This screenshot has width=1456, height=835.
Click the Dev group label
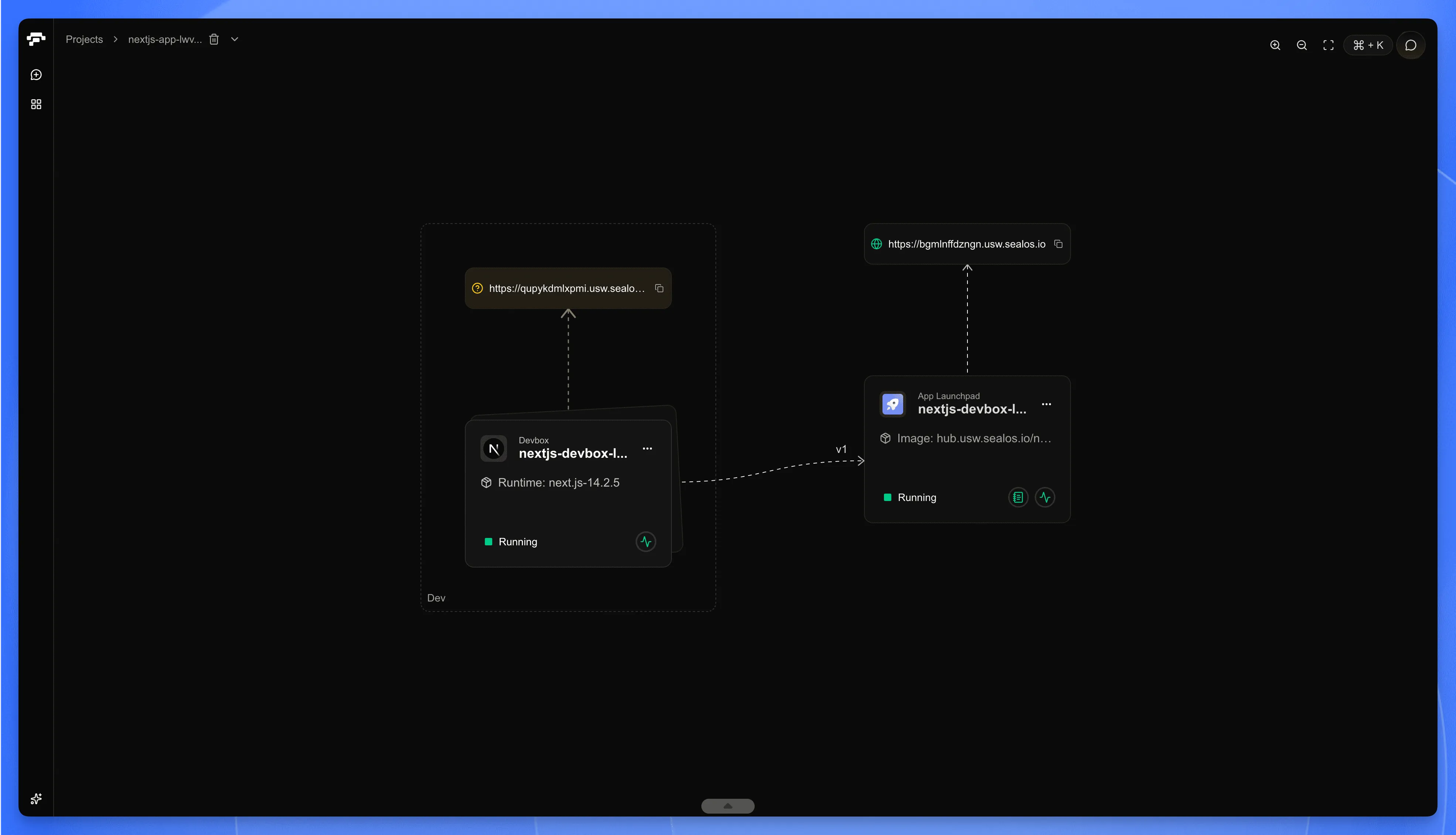436,598
